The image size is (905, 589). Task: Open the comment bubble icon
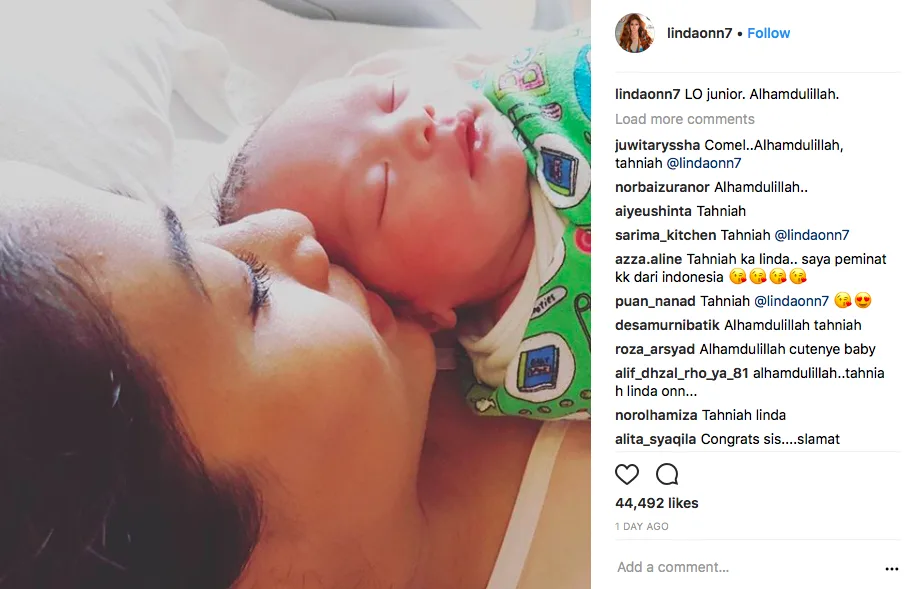tap(667, 474)
